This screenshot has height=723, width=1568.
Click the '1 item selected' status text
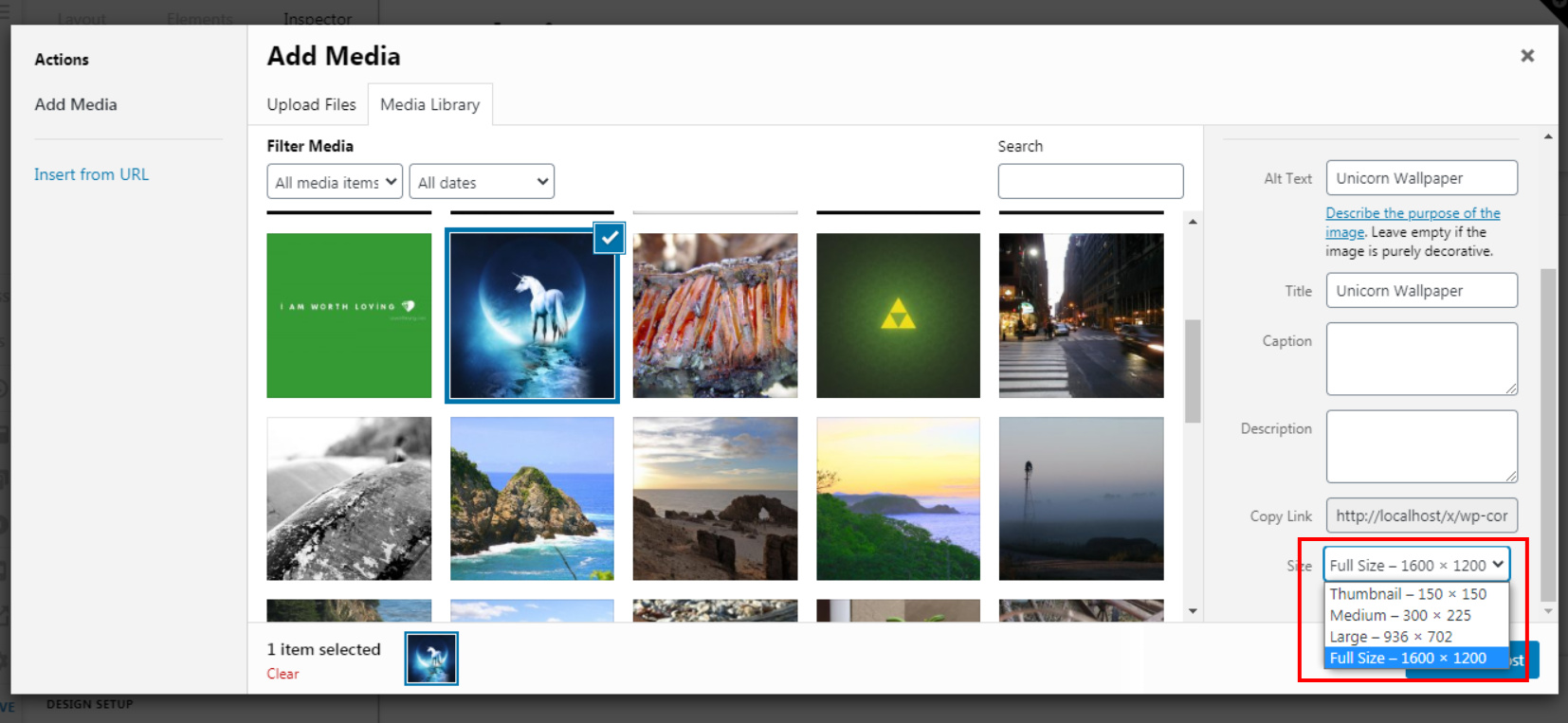tap(323, 649)
